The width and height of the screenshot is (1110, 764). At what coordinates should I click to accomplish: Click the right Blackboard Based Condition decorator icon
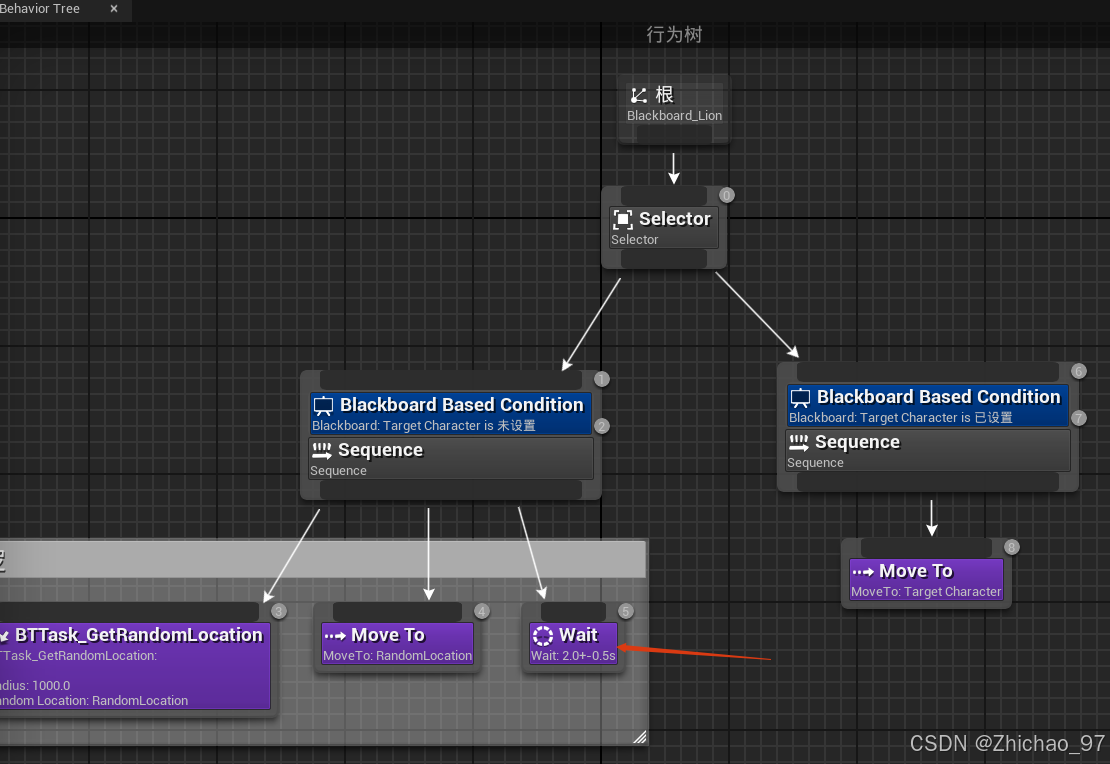[x=800, y=397]
